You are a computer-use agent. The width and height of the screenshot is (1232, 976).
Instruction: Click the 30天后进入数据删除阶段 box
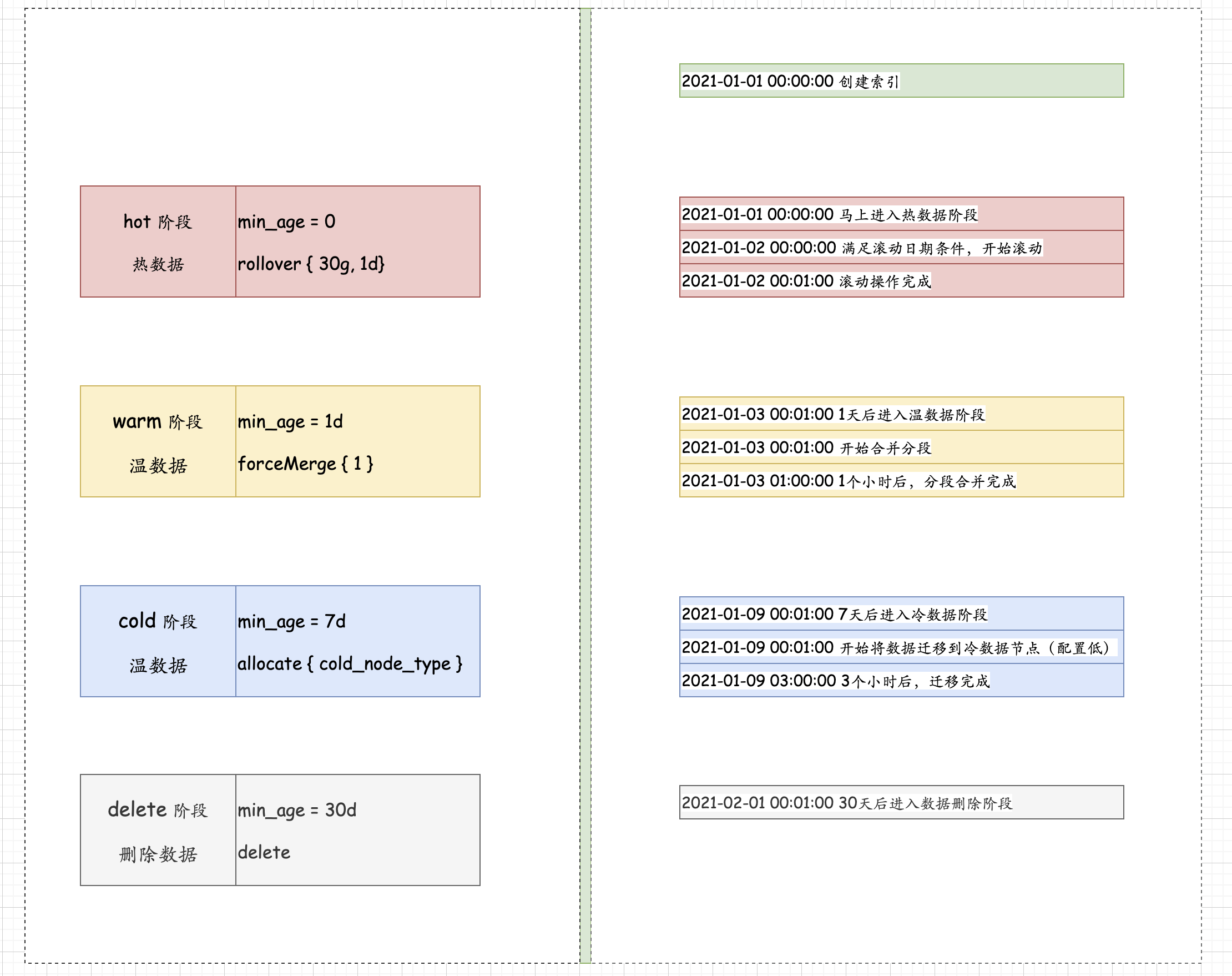pyautogui.click(x=901, y=802)
